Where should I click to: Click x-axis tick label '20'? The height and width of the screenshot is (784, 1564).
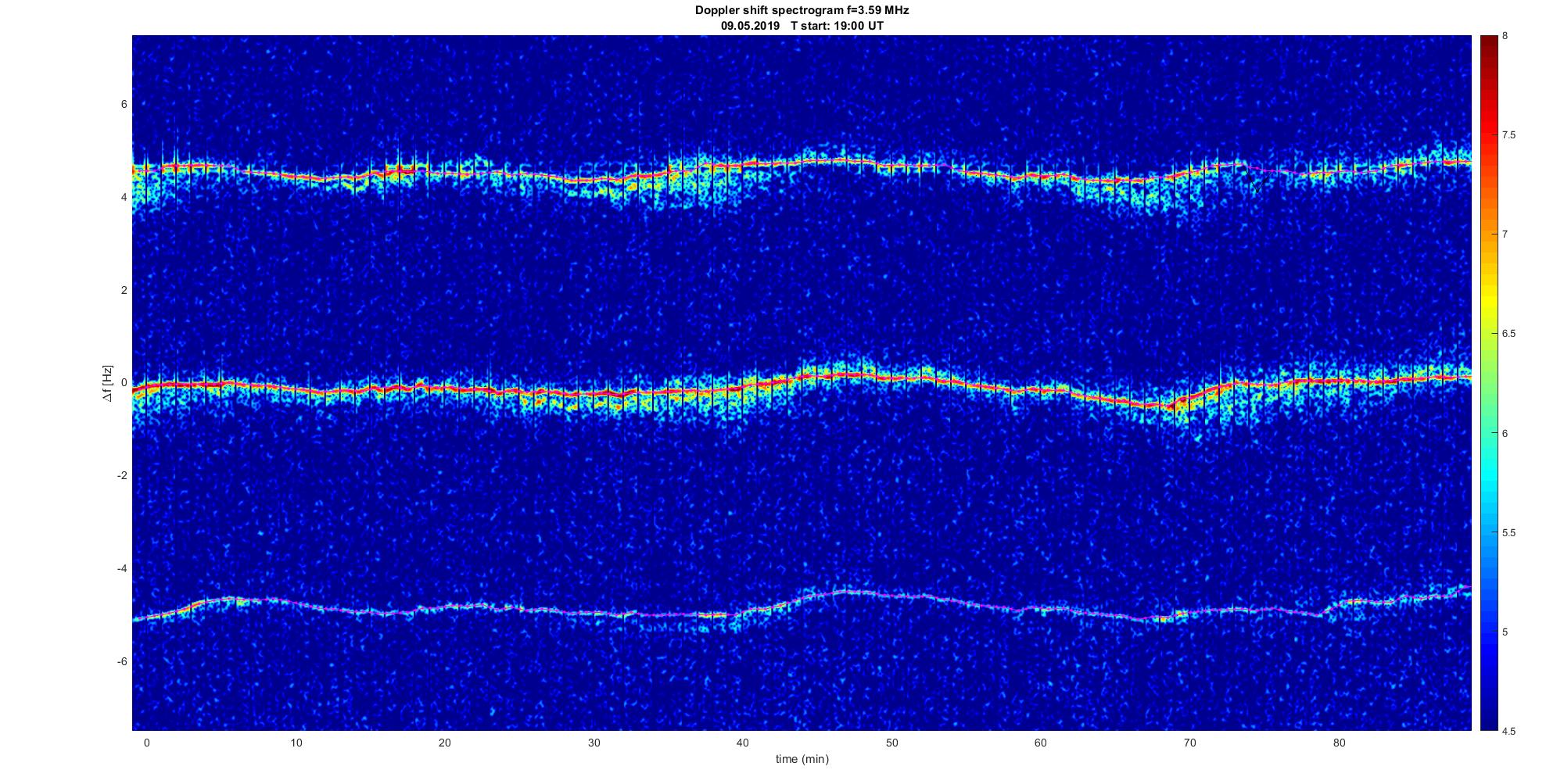(445, 743)
